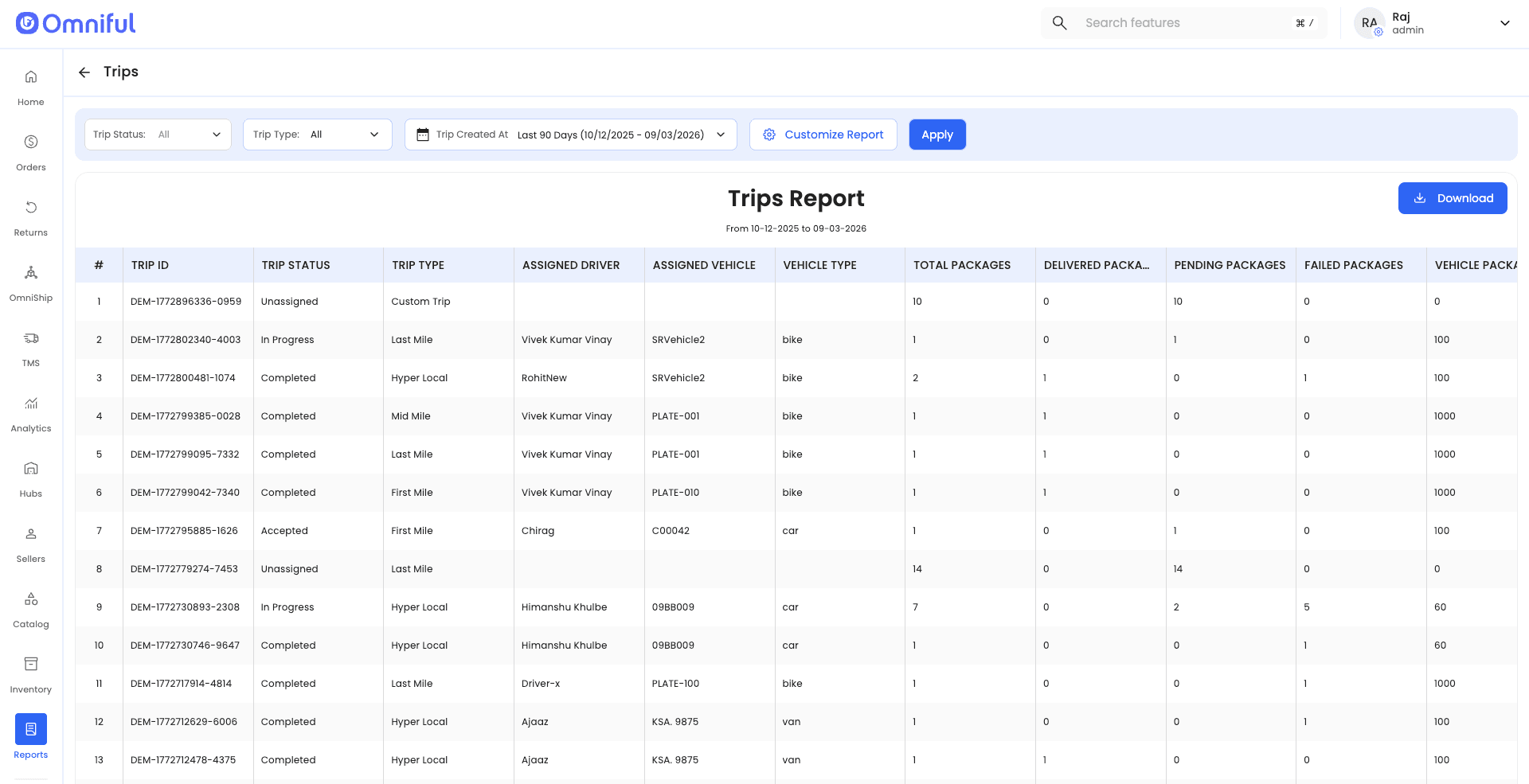The width and height of the screenshot is (1529, 784).
Task: Click the back arrow beside Trips
Action: [84, 72]
